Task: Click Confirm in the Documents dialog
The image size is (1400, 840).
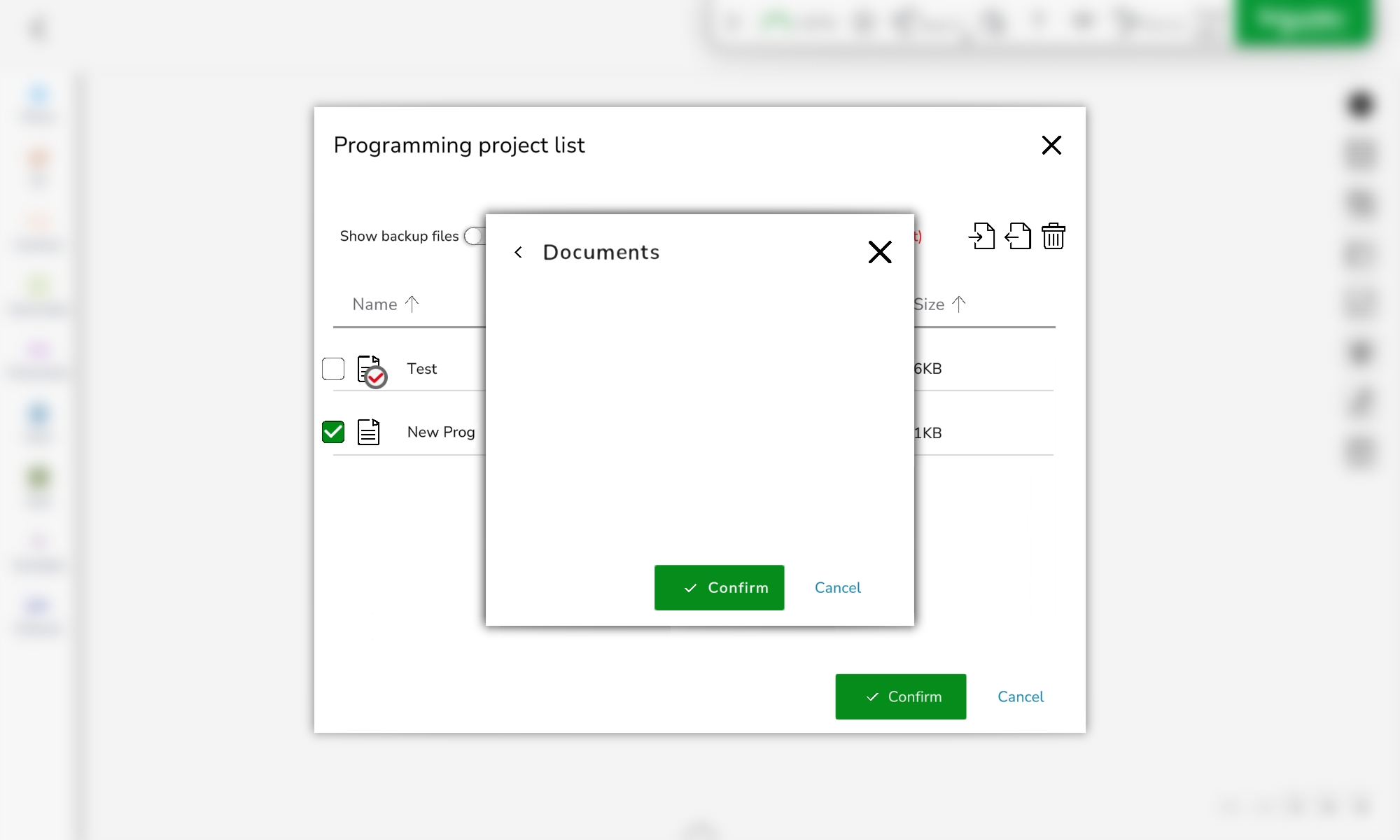Action: tap(719, 587)
